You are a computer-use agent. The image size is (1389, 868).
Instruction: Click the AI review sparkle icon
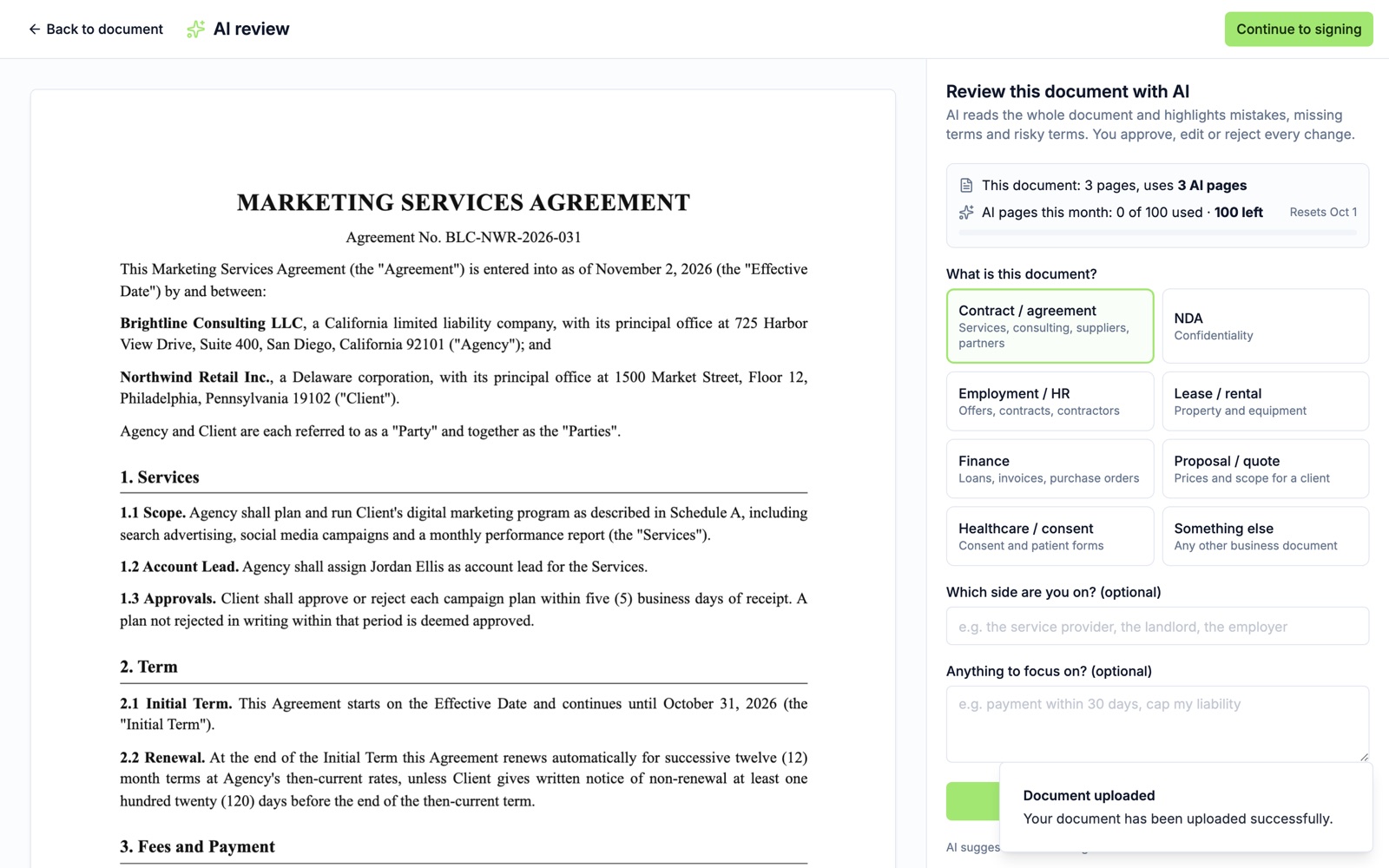[x=196, y=30]
